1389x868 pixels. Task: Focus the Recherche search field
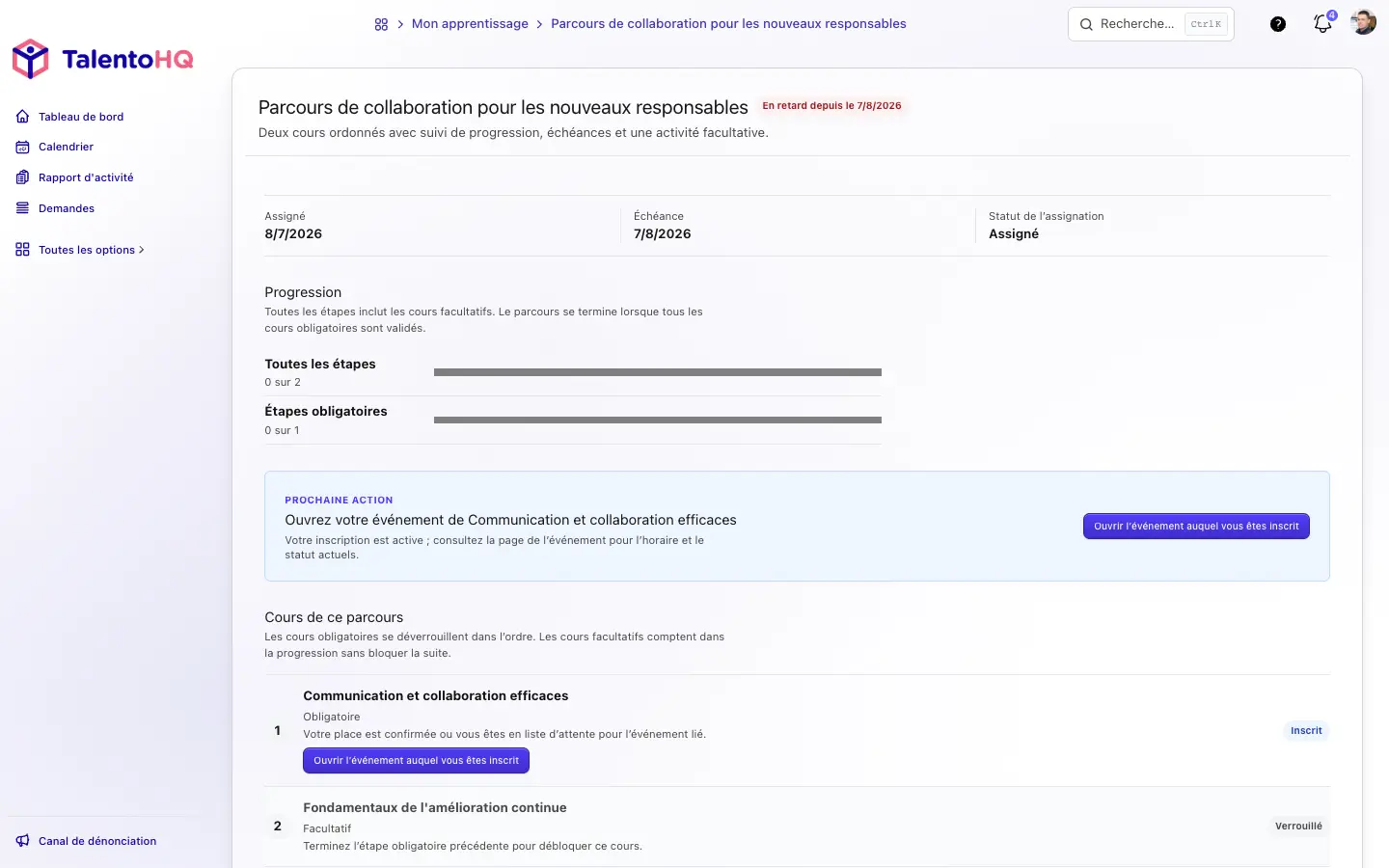[1151, 24]
